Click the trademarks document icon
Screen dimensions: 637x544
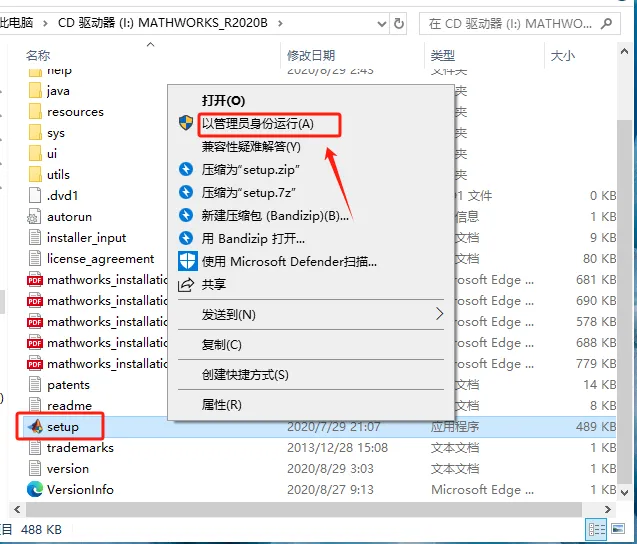(35, 447)
